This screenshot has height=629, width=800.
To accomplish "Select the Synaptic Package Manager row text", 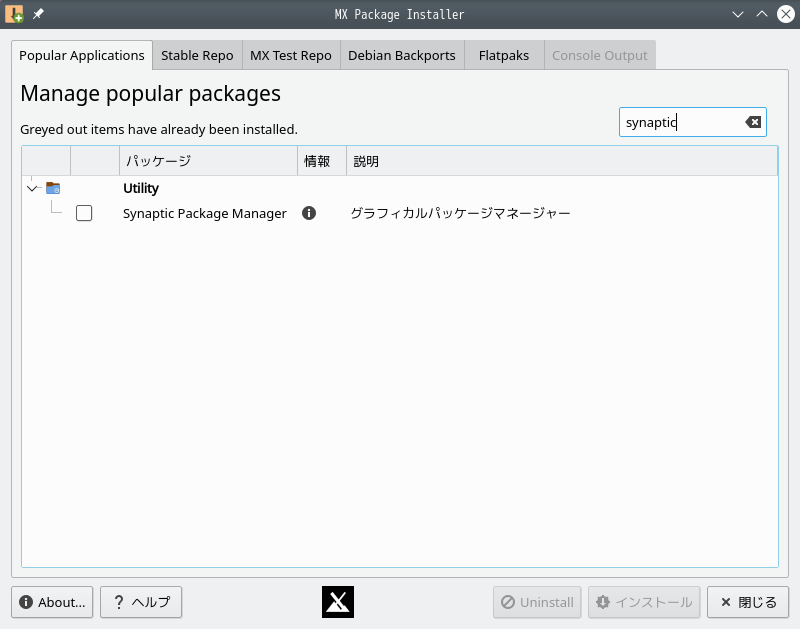I will (x=205, y=213).
